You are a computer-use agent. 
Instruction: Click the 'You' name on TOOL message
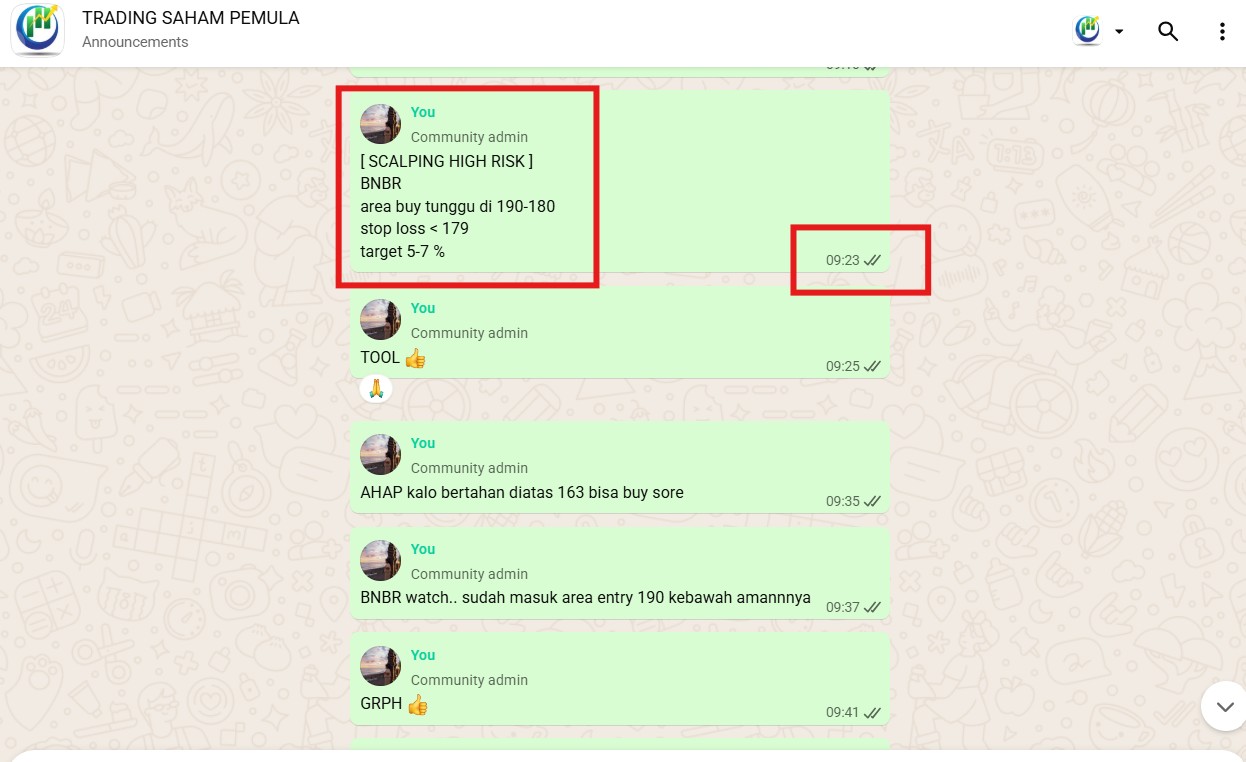point(423,308)
